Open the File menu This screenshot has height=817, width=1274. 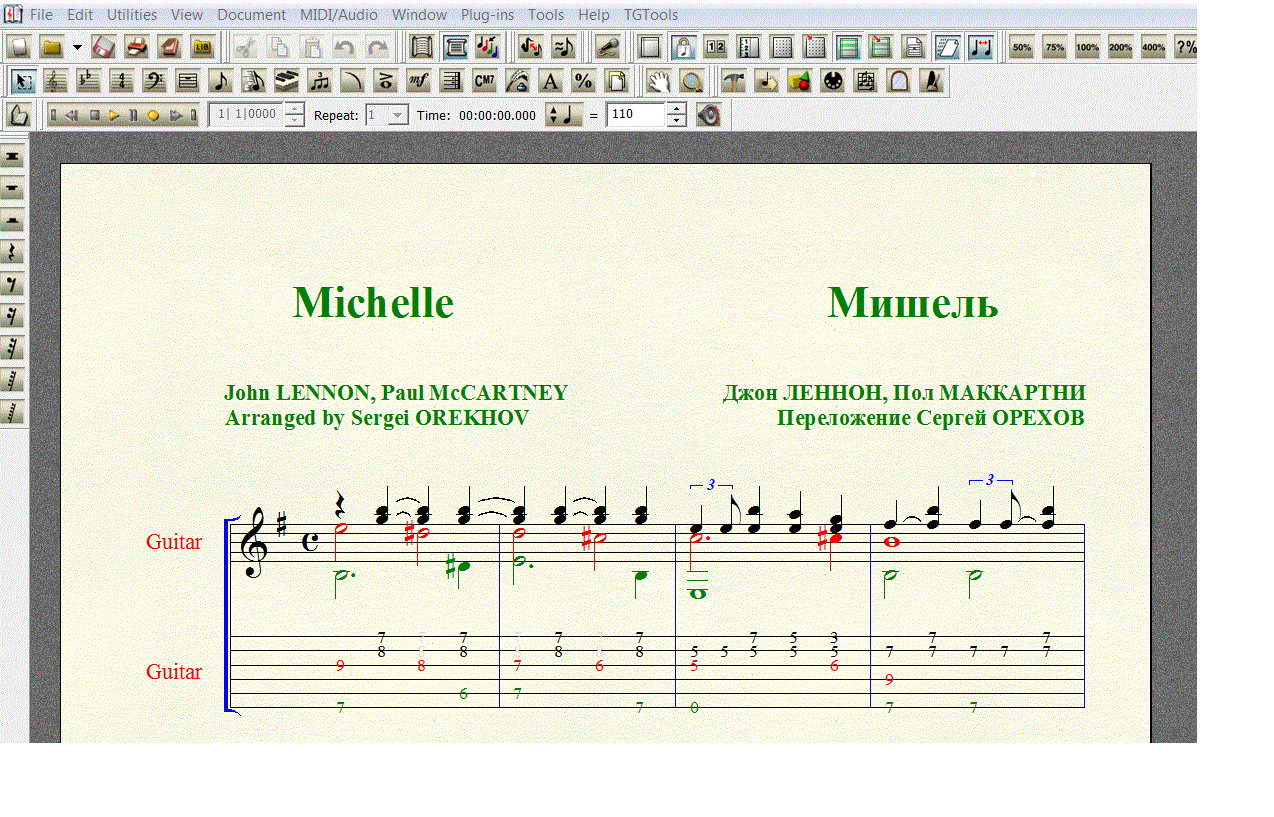41,15
